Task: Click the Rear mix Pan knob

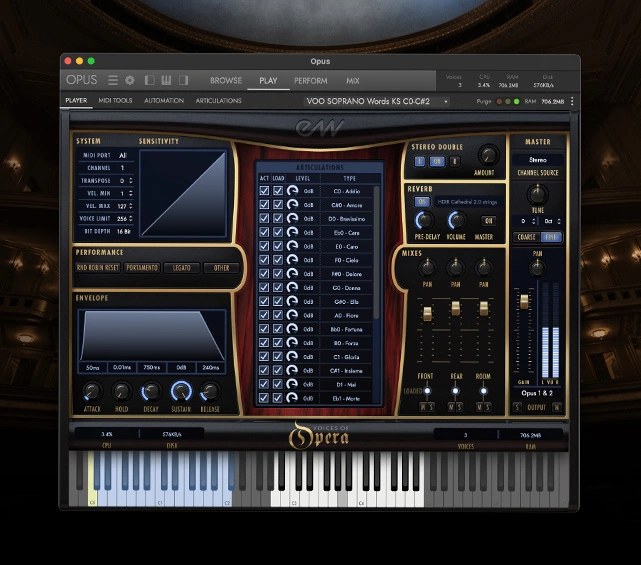Action: click(455, 268)
